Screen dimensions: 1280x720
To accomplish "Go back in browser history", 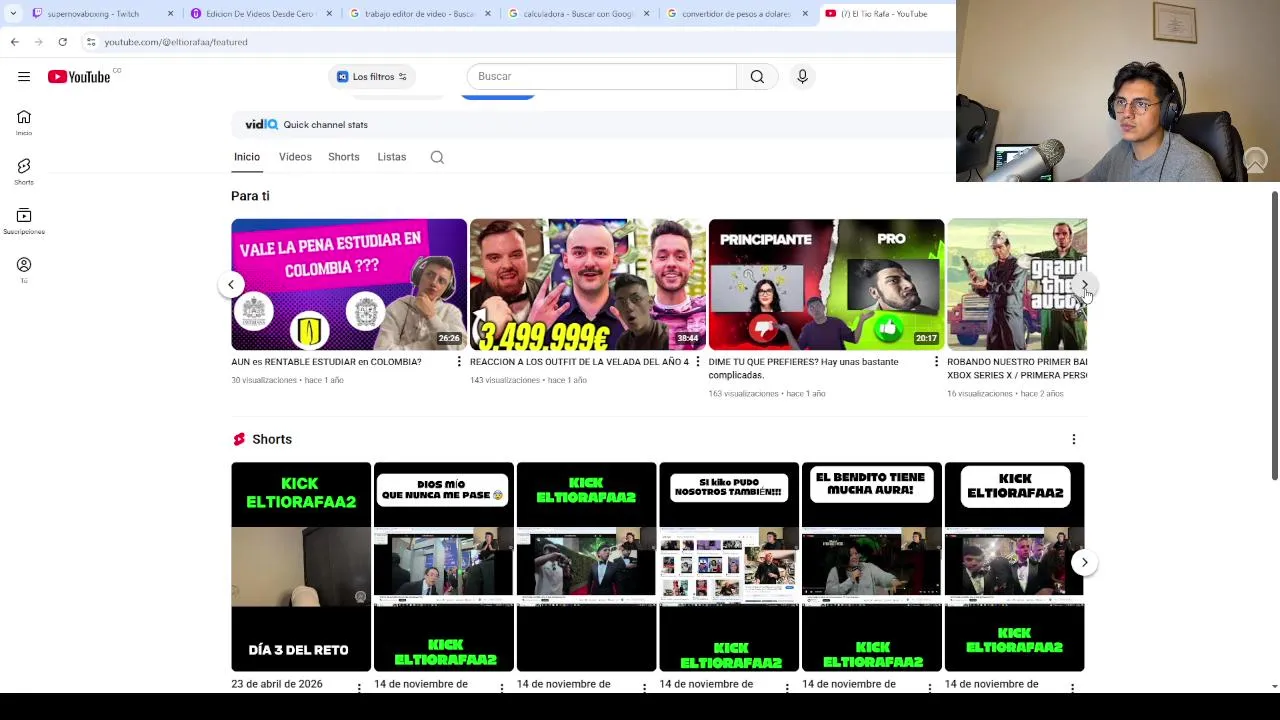I will pos(15,42).
